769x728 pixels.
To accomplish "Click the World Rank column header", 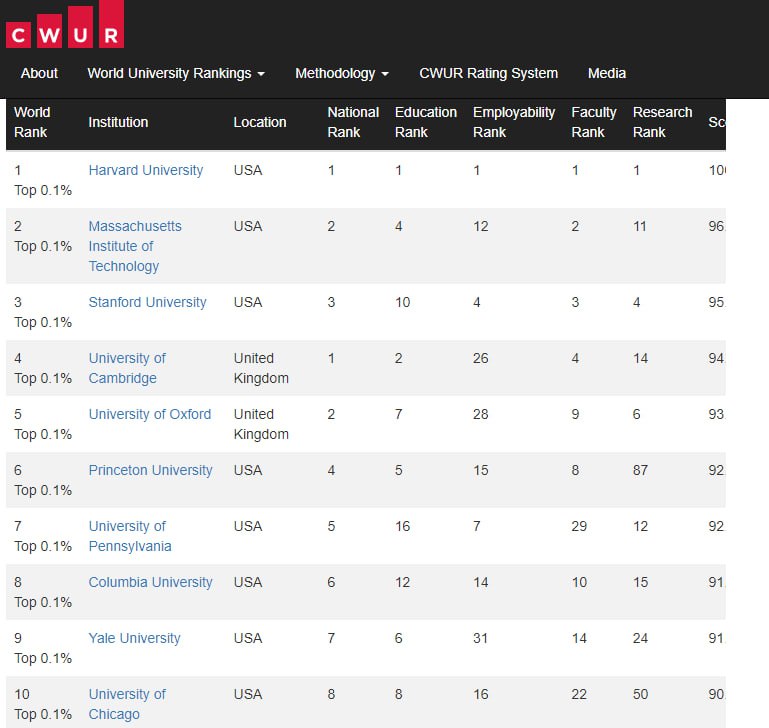I will coord(32,122).
